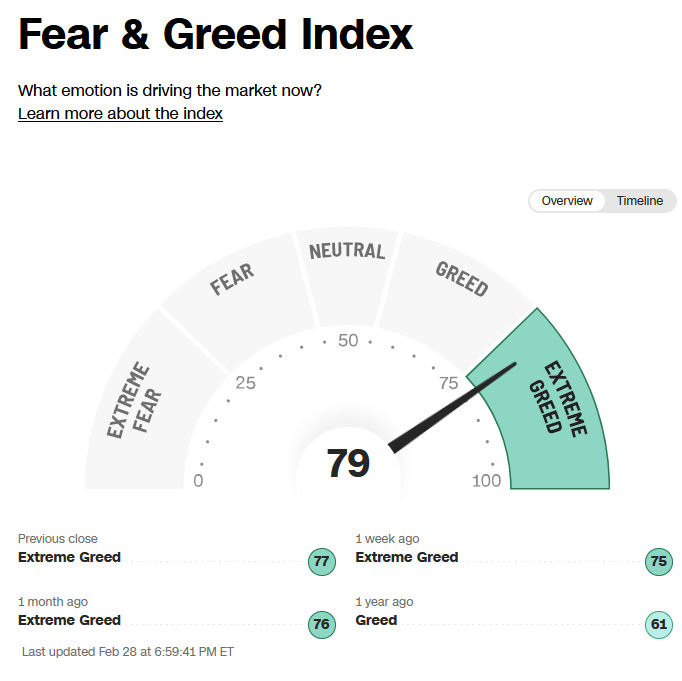Click the Fear & Greed Index heading
This screenshot has width=682, height=681.
(215, 34)
